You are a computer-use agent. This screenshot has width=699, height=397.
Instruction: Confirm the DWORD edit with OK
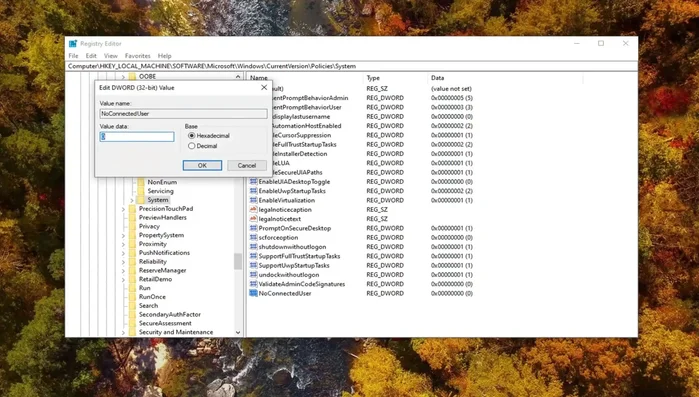pyautogui.click(x=202, y=165)
